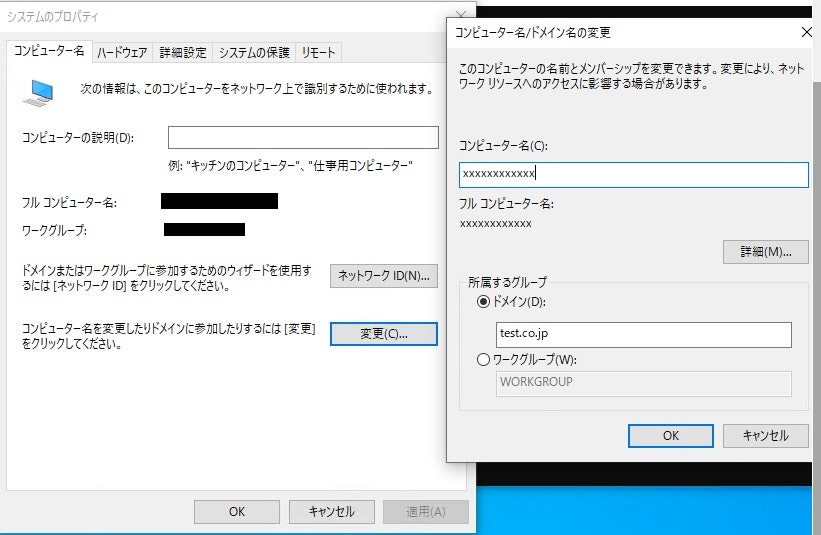Image resolution: width=821 pixels, height=535 pixels.
Task: Click the domain field containing test.co.jp
Action: tap(644, 335)
